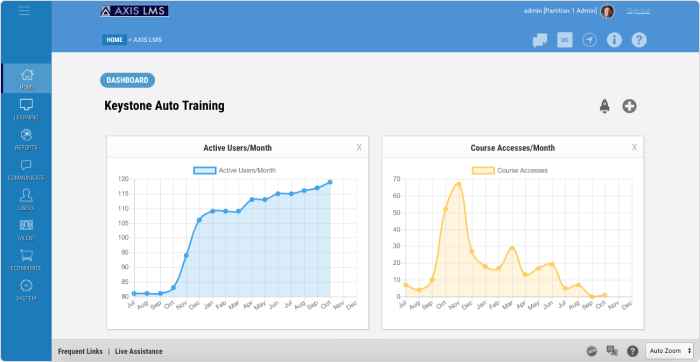This screenshot has height=362, width=700.
Task: Add widget with the plus icon
Action: point(629,106)
